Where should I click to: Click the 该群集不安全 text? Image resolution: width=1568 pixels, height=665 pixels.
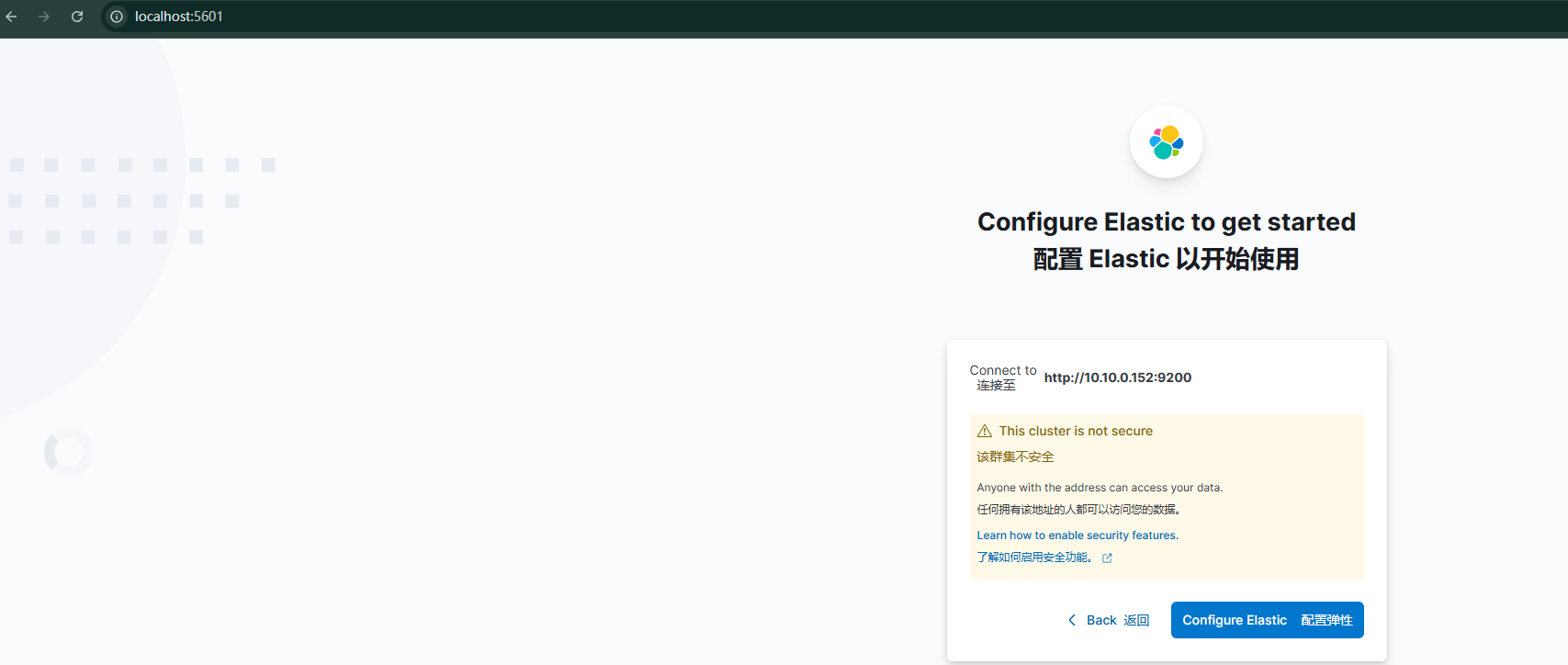click(x=1015, y=456)
